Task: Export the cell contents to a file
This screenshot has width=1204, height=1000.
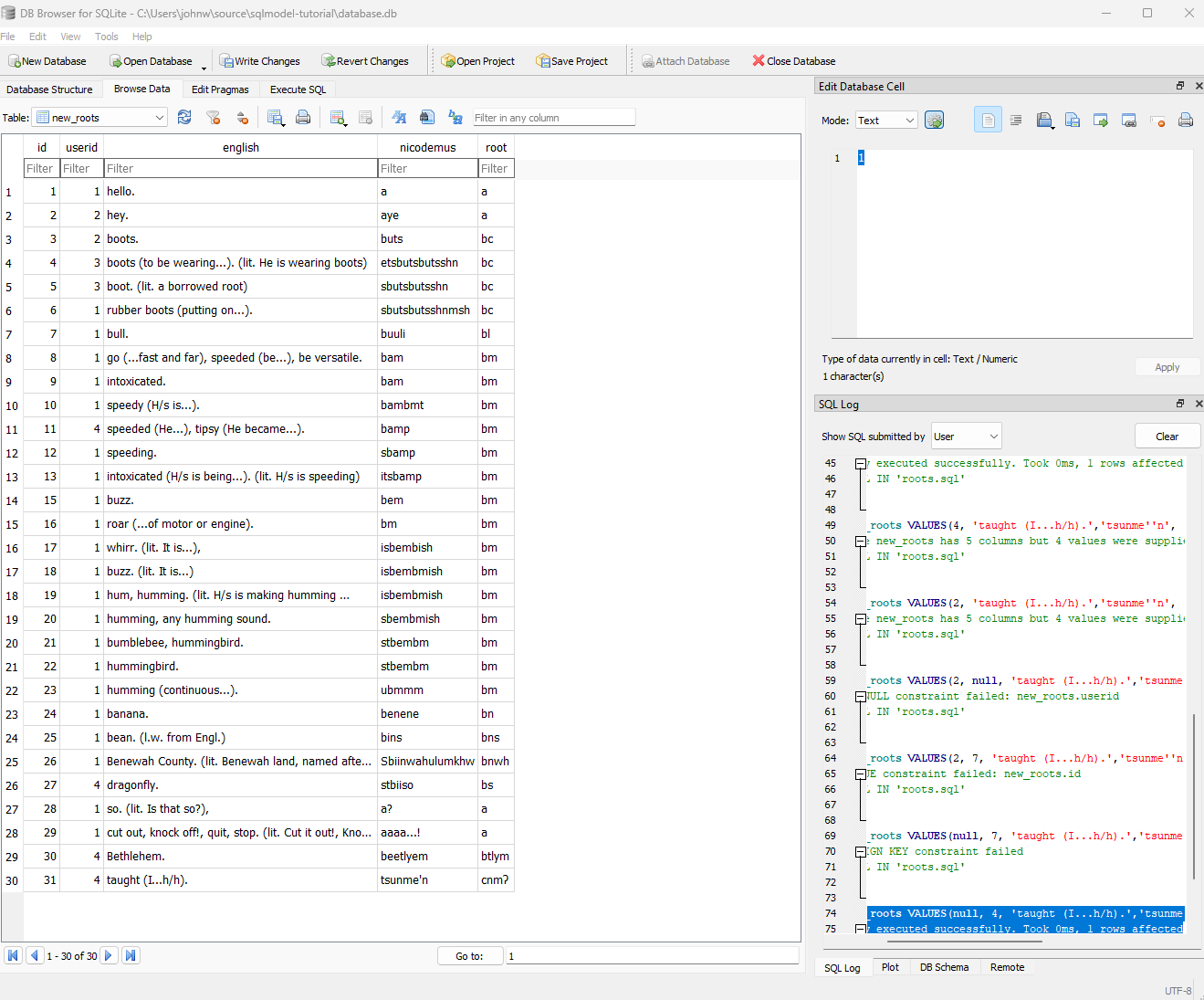Action: click(1073, 120)
